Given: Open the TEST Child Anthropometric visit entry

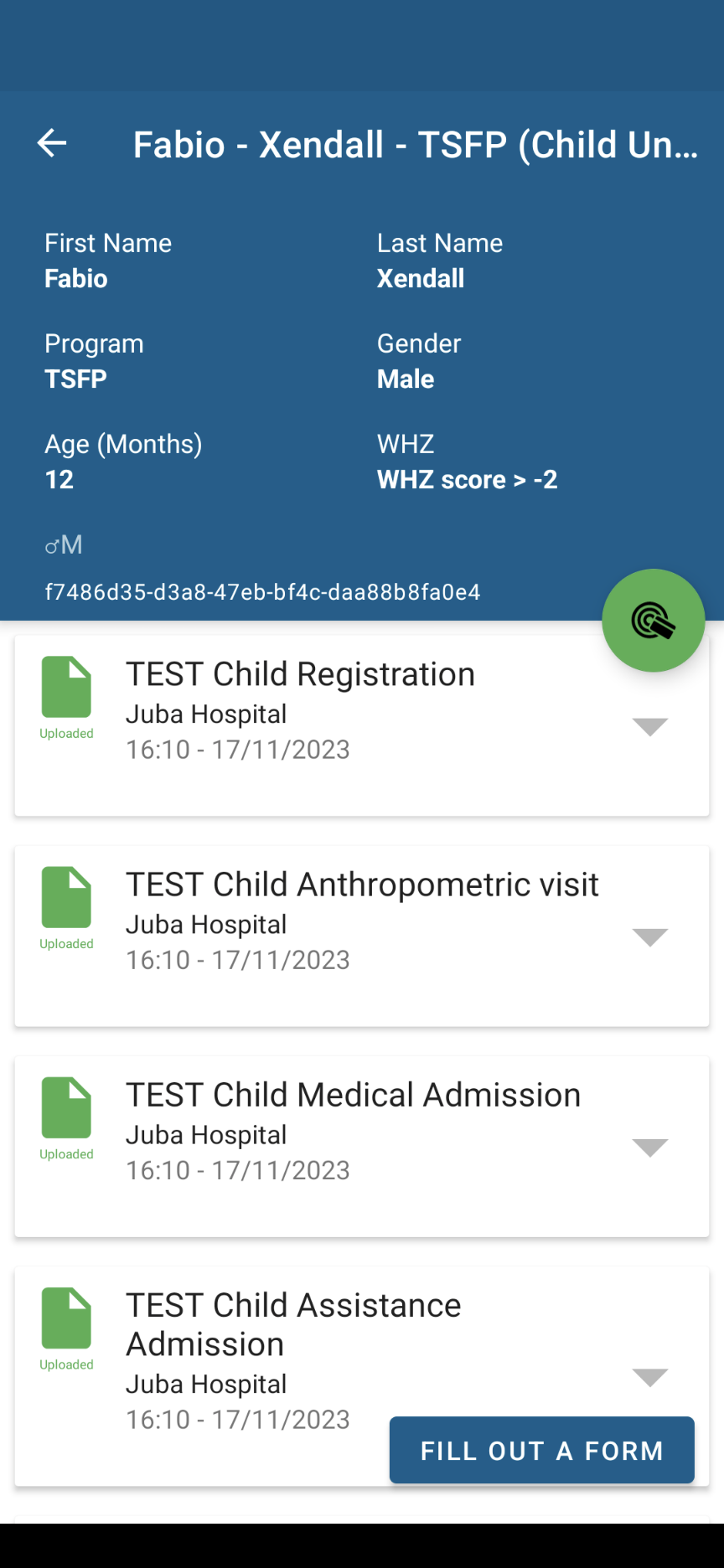Looking at the screenshot, I should point(362,885).
